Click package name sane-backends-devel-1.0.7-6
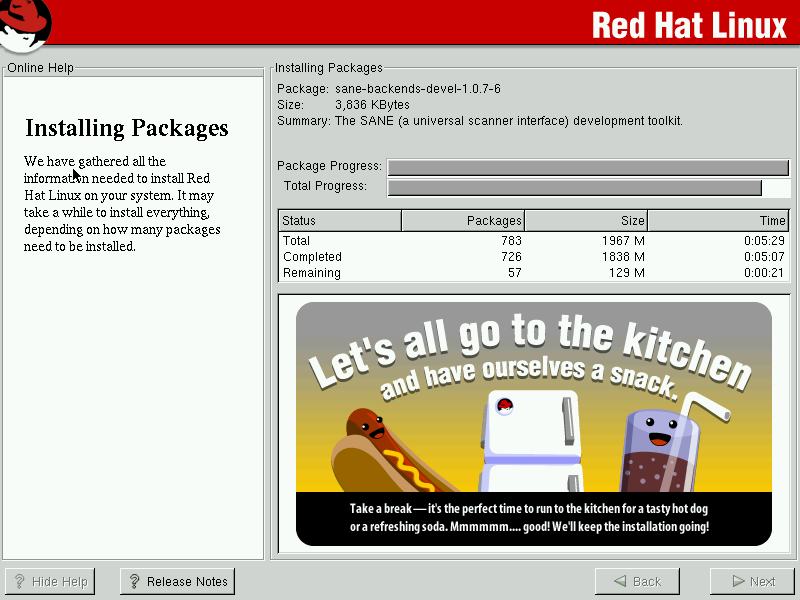800x600 pixels. [x=418, y=89]
